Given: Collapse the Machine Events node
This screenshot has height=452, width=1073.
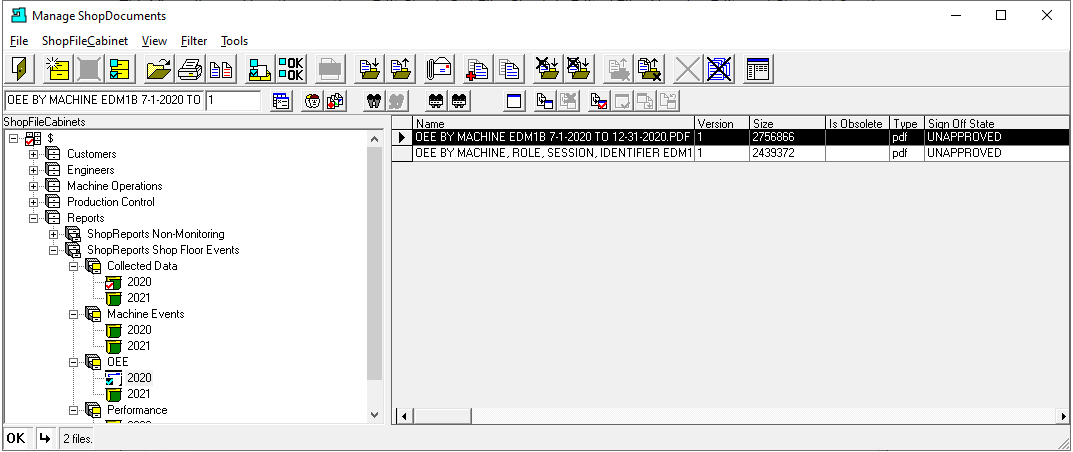Looking at the screenshot, I should pyautogui.click(x=74, y=314).
